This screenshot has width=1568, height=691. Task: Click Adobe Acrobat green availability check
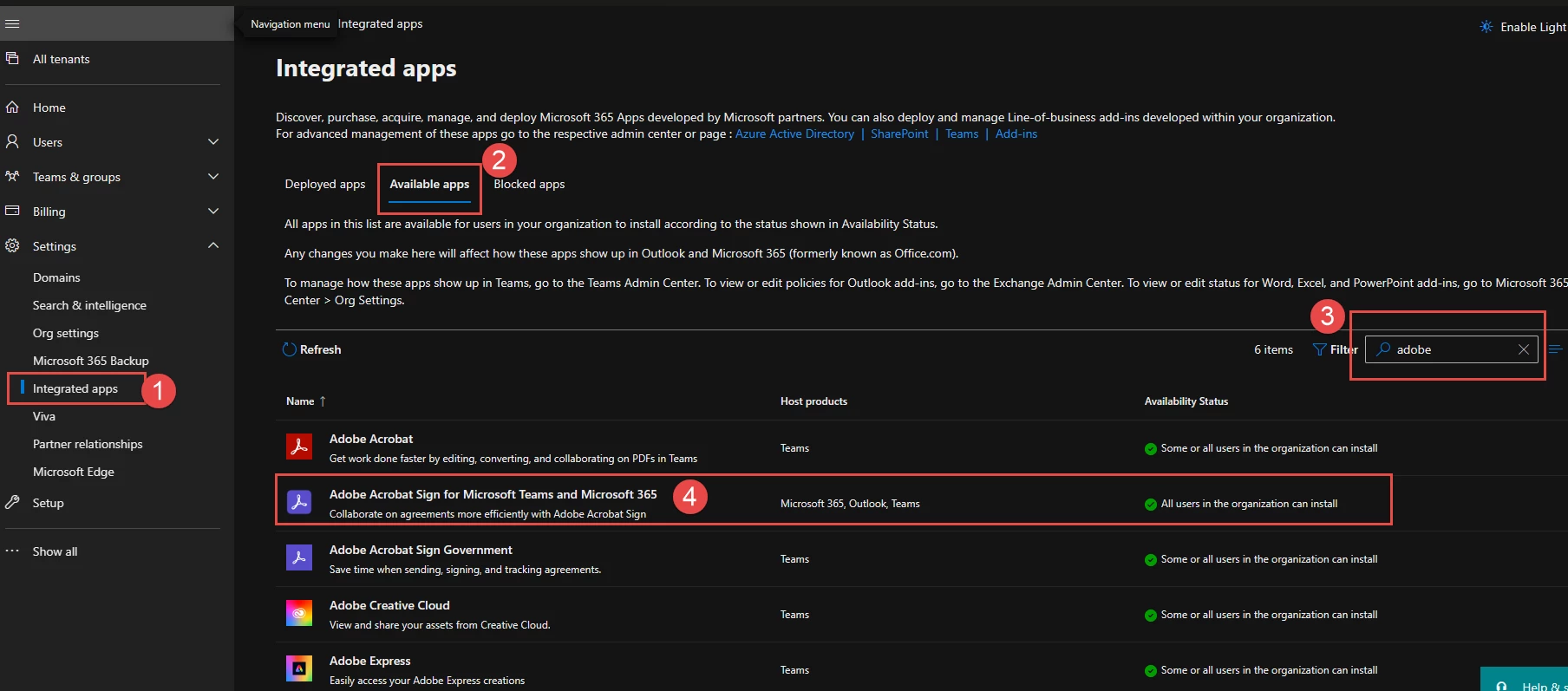pyautogui.click(x=1151, y=448)
